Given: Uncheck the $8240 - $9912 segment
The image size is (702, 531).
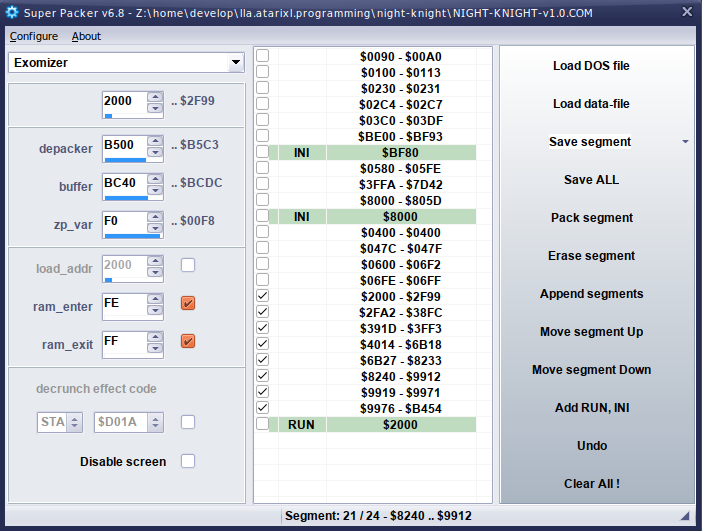Looking at the screenshot, I should 263,376.
